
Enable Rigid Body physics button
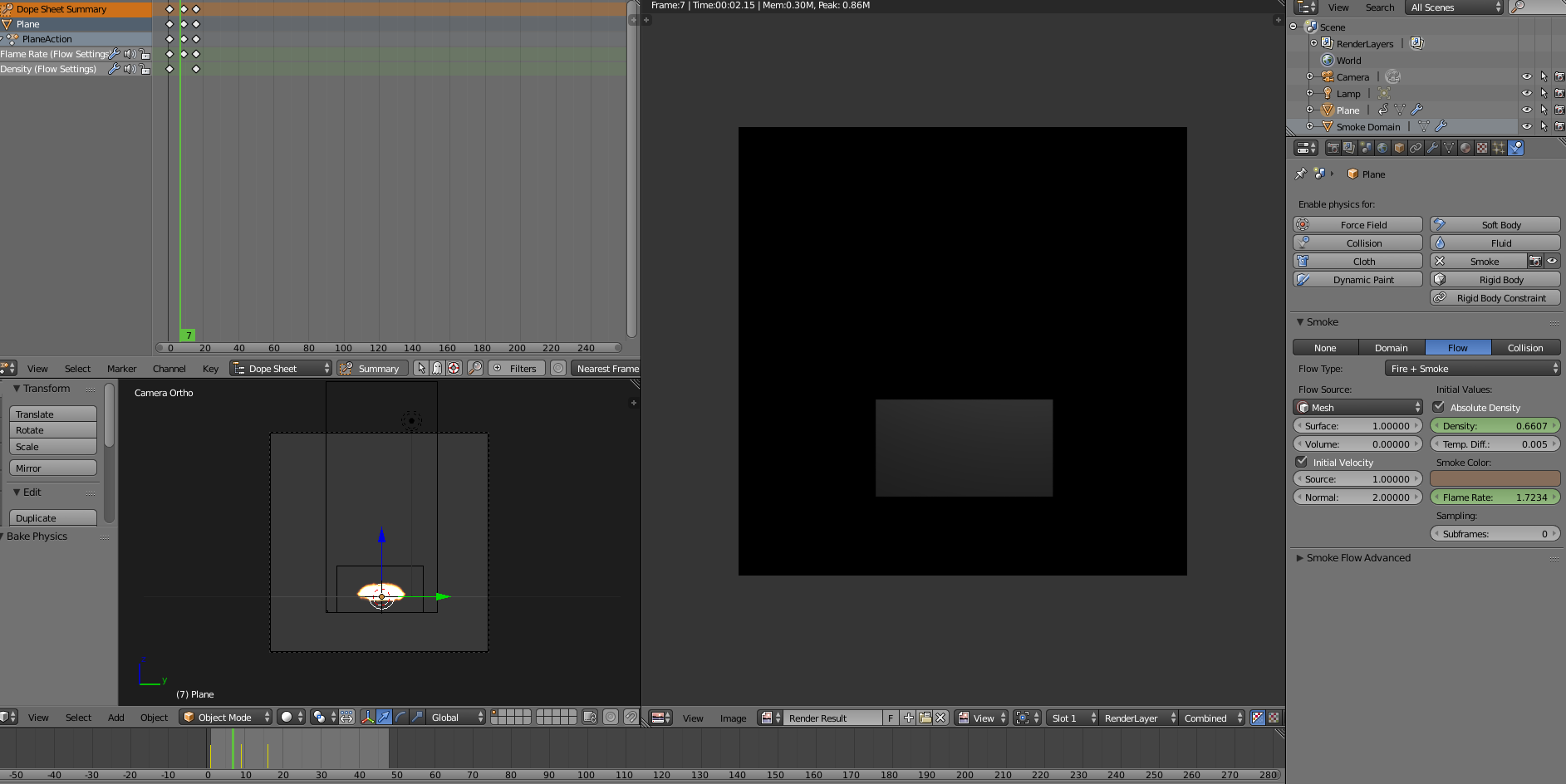pos(1495,279)
